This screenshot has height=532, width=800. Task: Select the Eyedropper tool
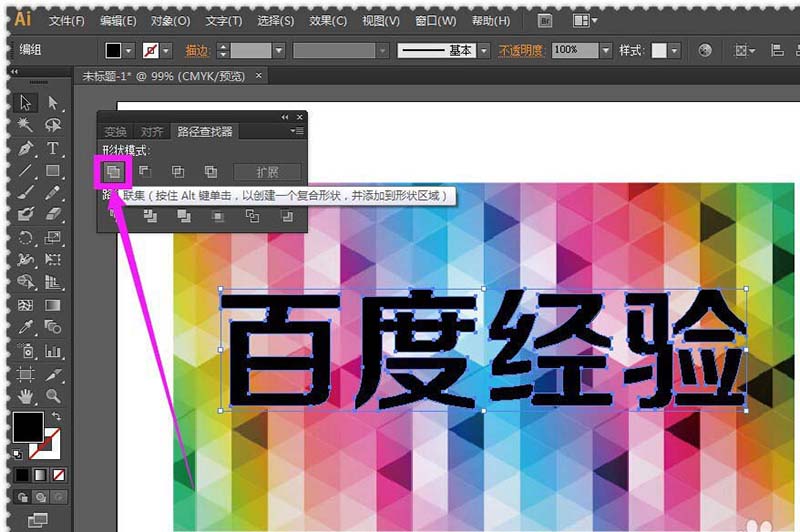tap(25, 327)
